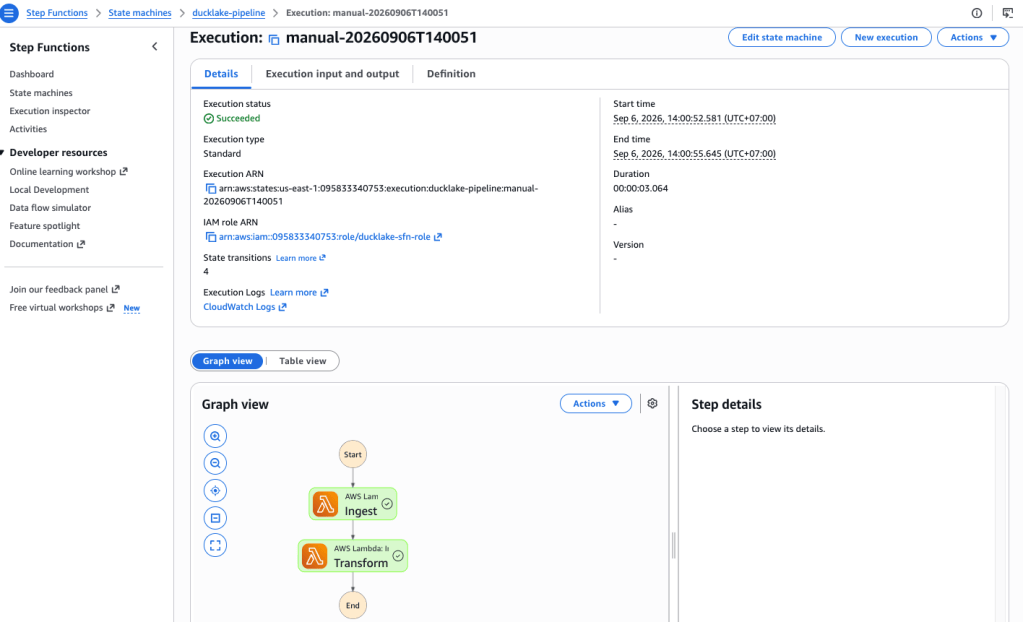Click the graph and Step details divider handle
Image resolution: width=1023 pixels, height=622 pixels.
tap(673, 545)
